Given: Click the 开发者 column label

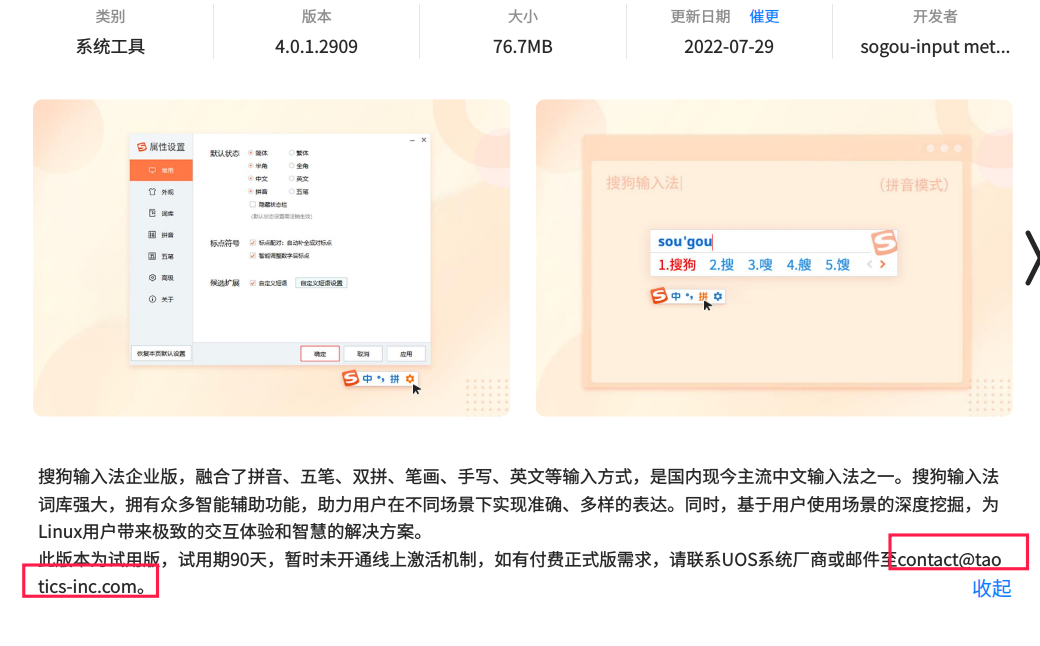Looking at the screenshot, I should point(935,17).
